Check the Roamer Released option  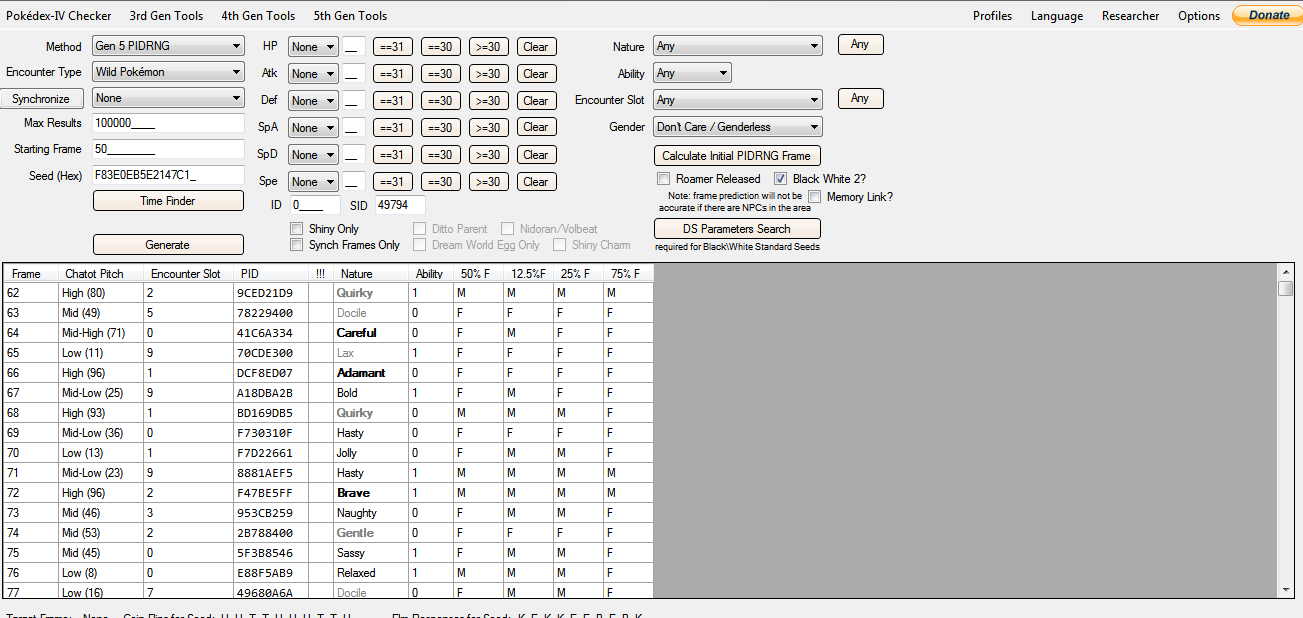coord(663,179)
